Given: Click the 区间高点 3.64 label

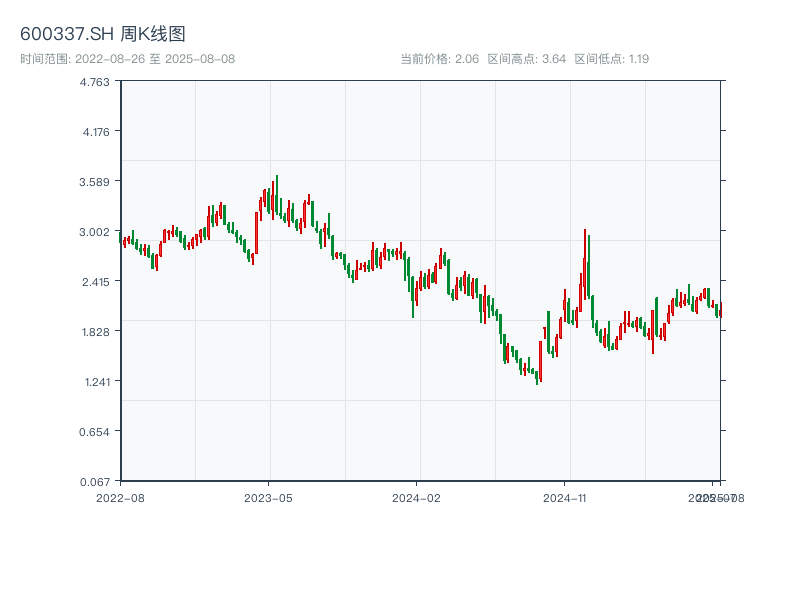Looking at the screenshot, I should [x=527, y=59].
